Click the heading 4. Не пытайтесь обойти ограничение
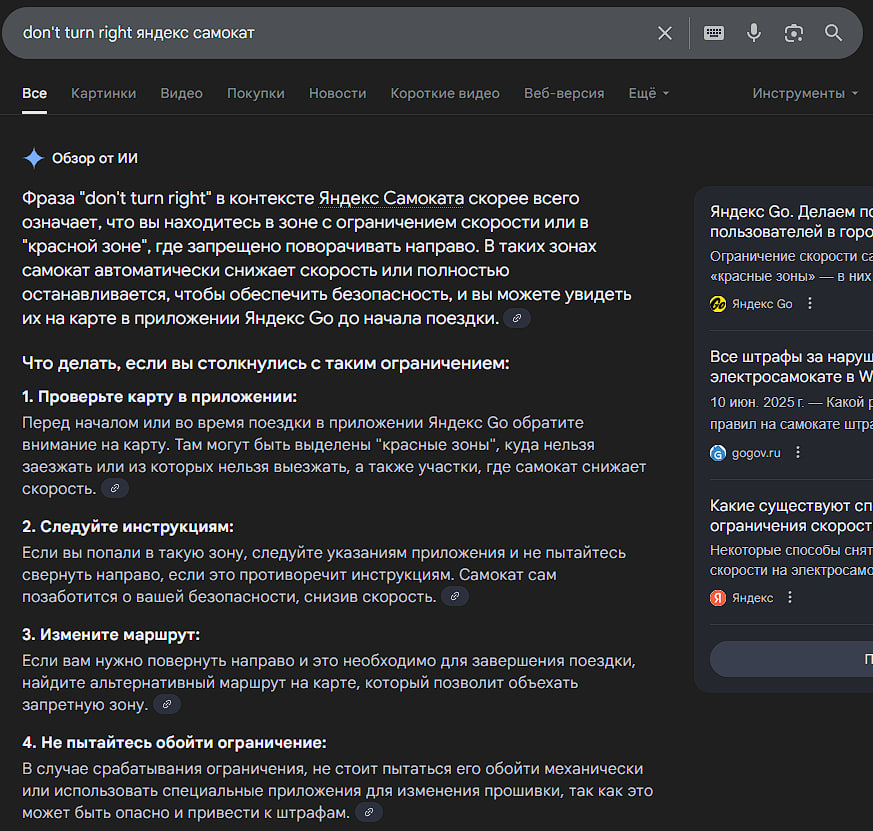 click(x=174, y=742)
